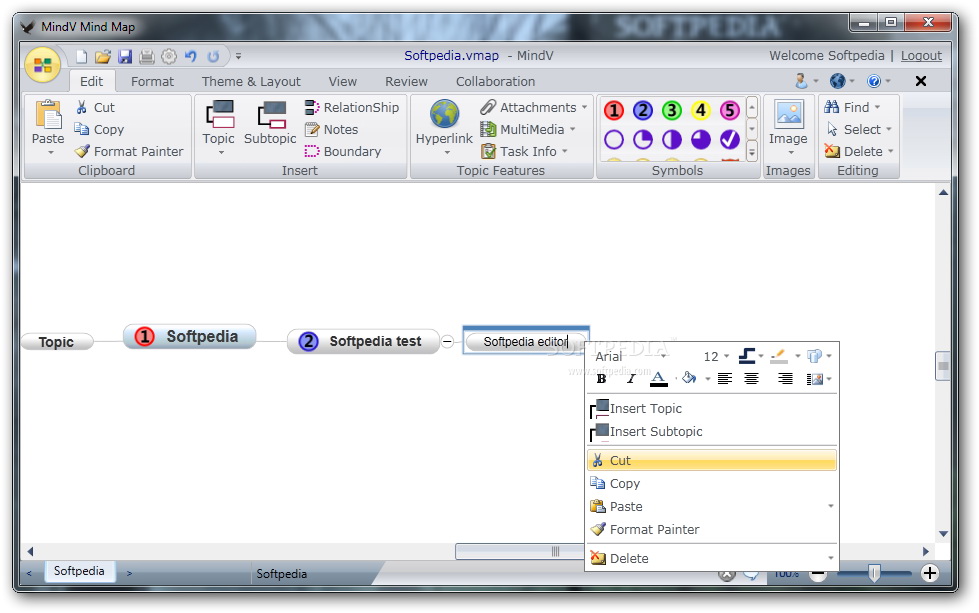The image size is (979, 613).
Task: Undo the last action
Action: 190,57
